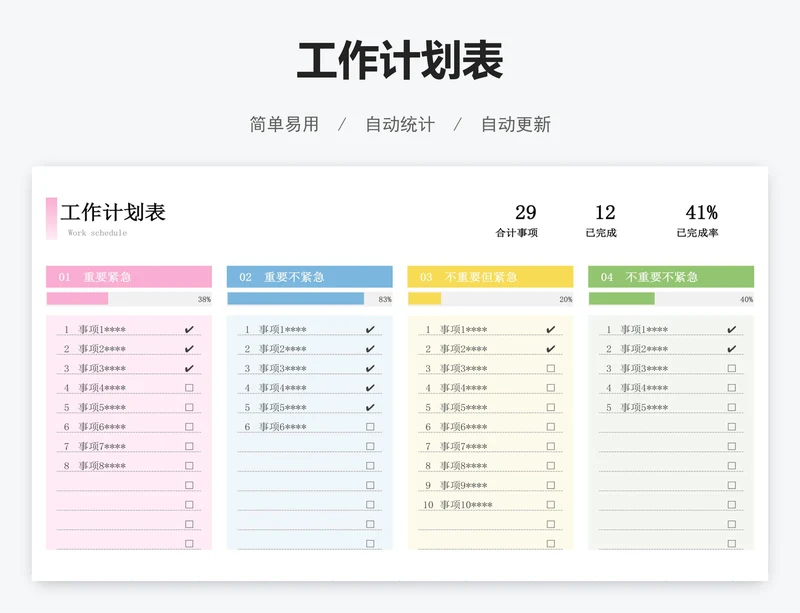Select 事项5**** in 重要紧急 list
Screen dimensions: 800x613
pyautogui.click(x=102, y=407)
